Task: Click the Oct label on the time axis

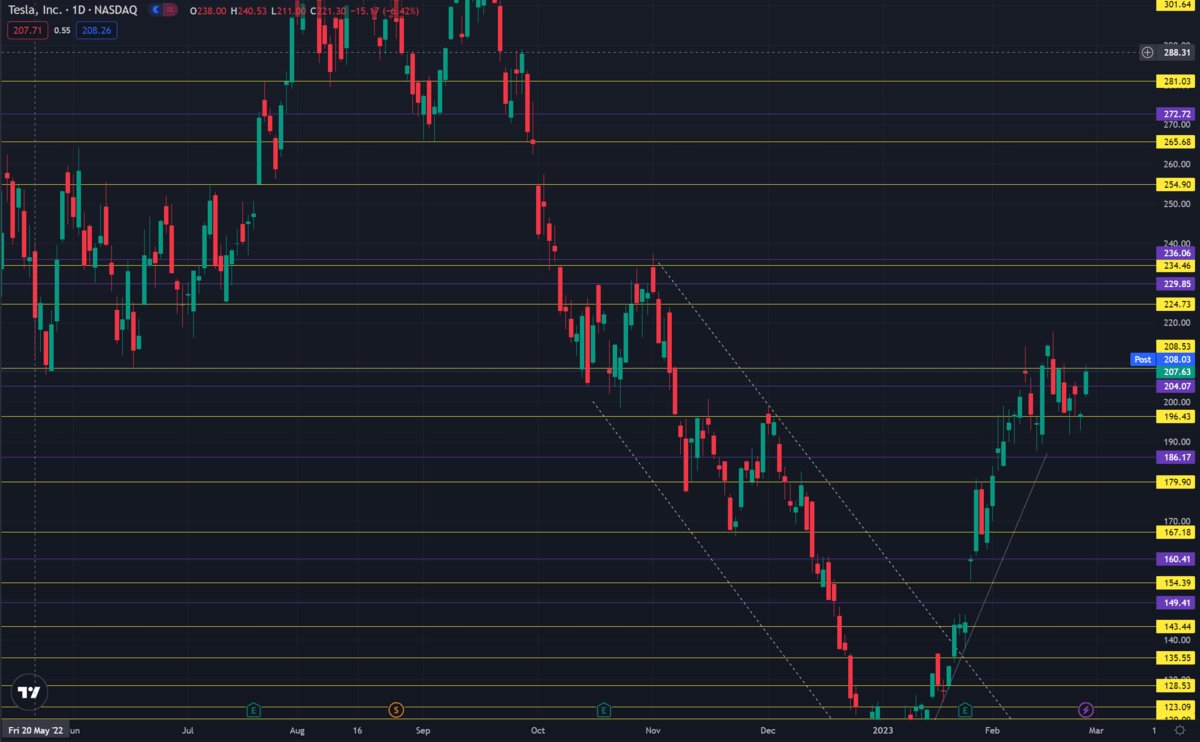Action: [x=538, y=731]
